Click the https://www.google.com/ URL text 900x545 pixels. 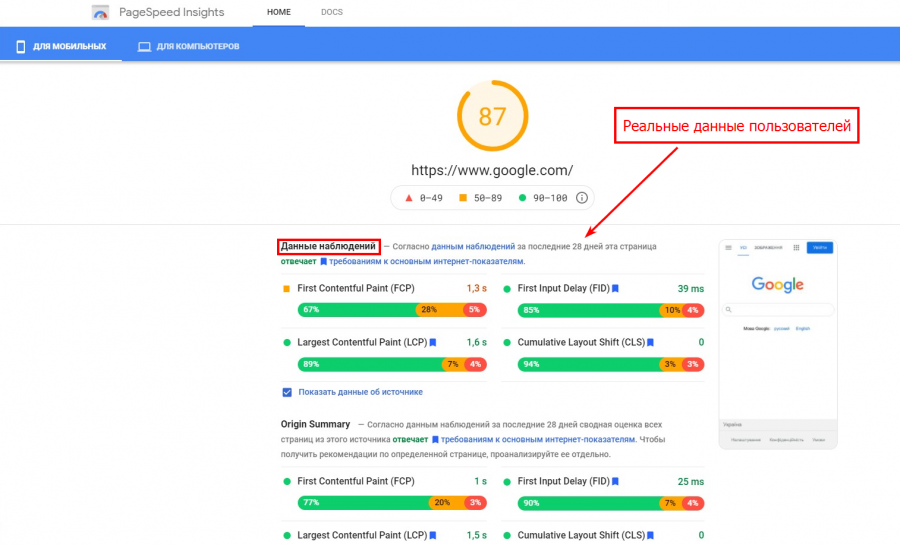(492, 170)
